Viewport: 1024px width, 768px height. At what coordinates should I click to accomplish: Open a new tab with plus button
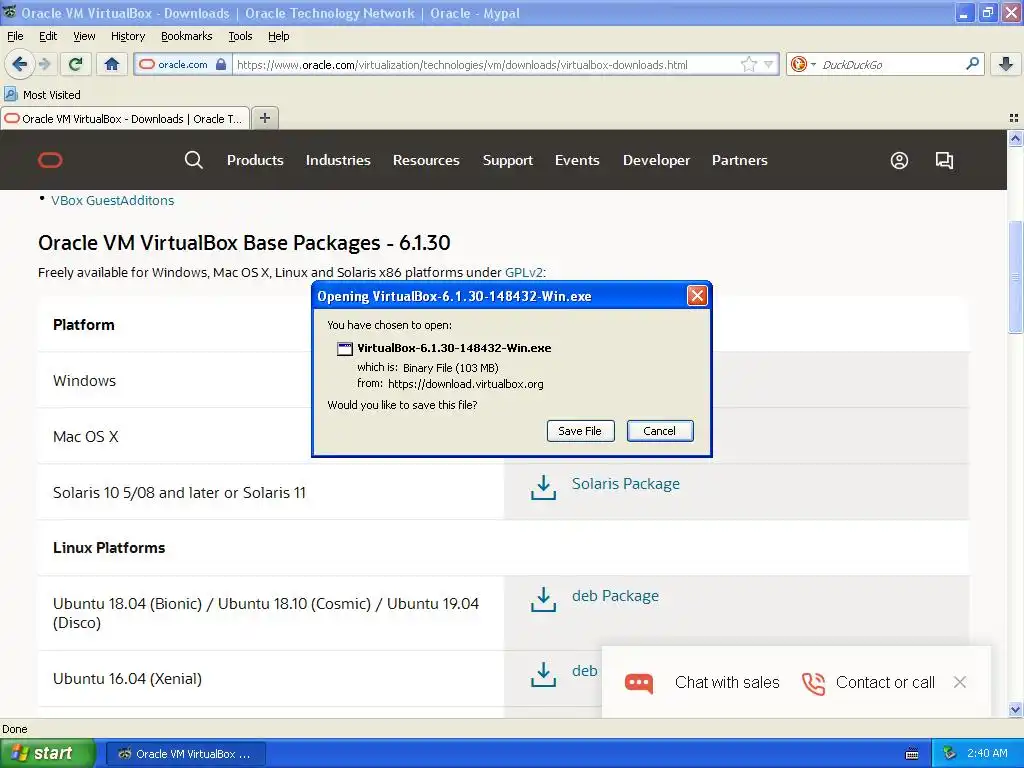pos(264,118)
